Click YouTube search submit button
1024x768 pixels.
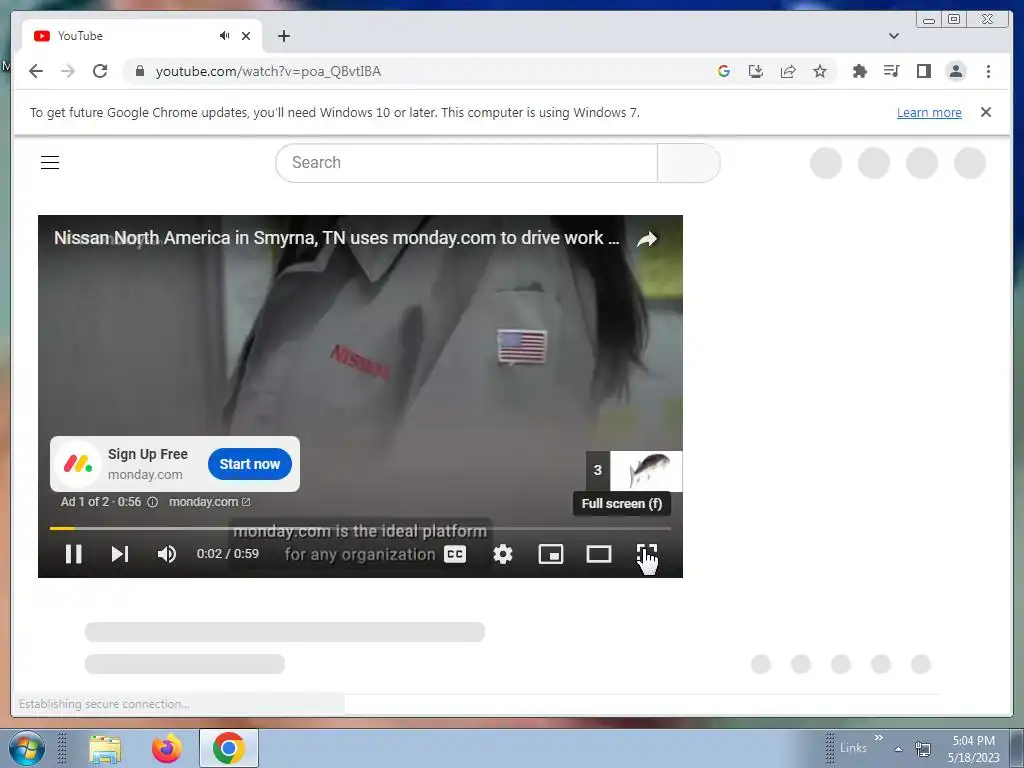(x=688, y=163)
